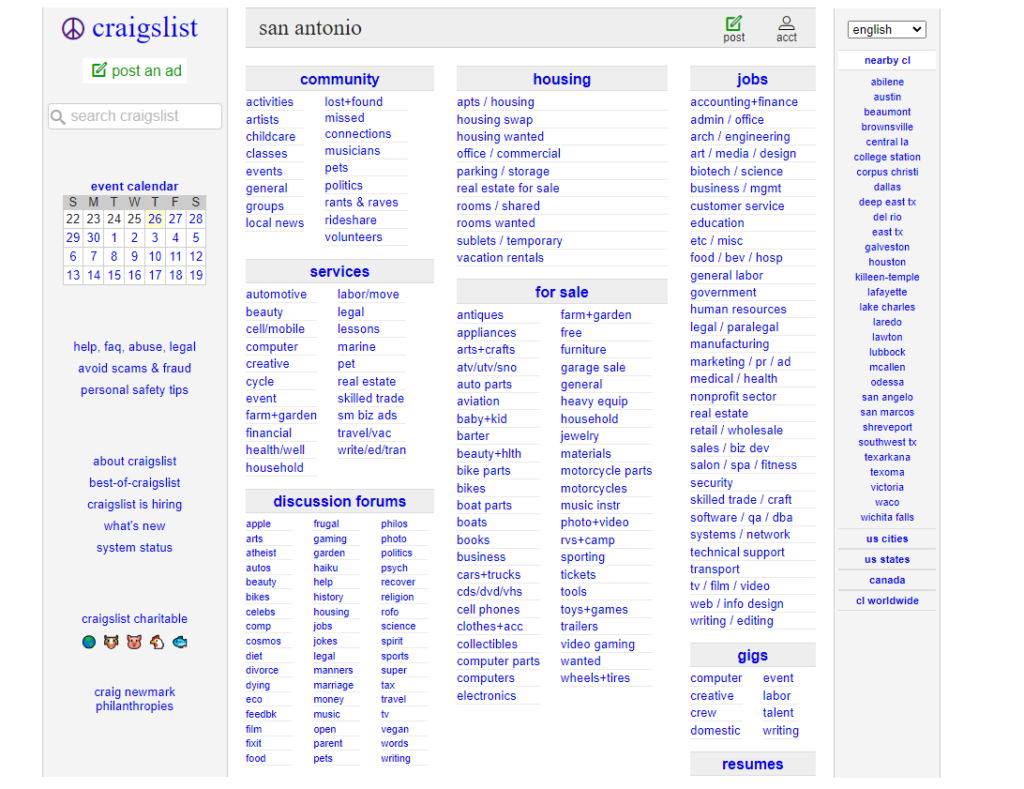Open 'haiku' discussion forum
The width and height of the screenshot is (1024, 789).
click(325, 568)
